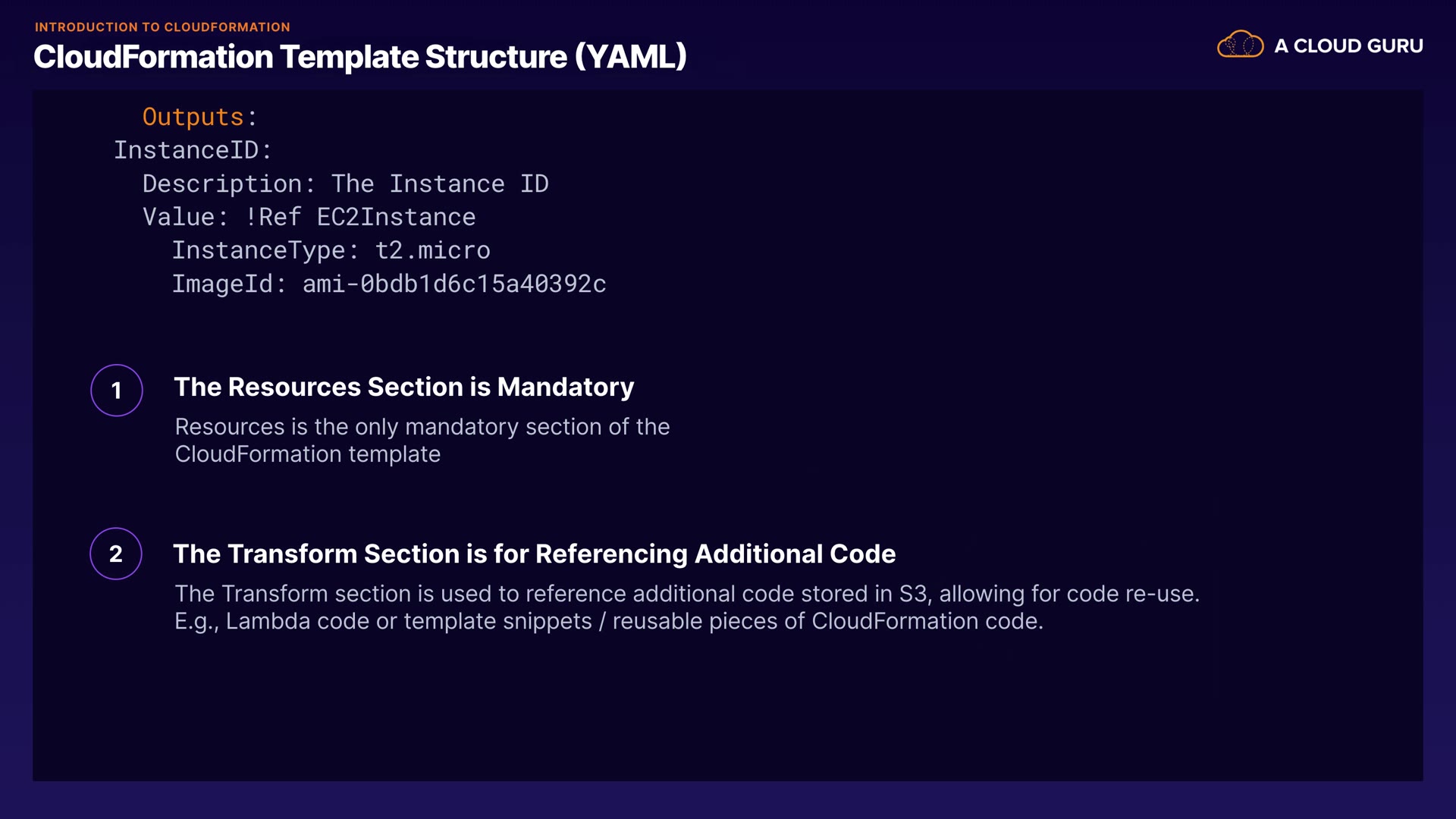Click the numbered circle 1 badge
This screenshot has width=1456, height=819.
click(117, 391)
